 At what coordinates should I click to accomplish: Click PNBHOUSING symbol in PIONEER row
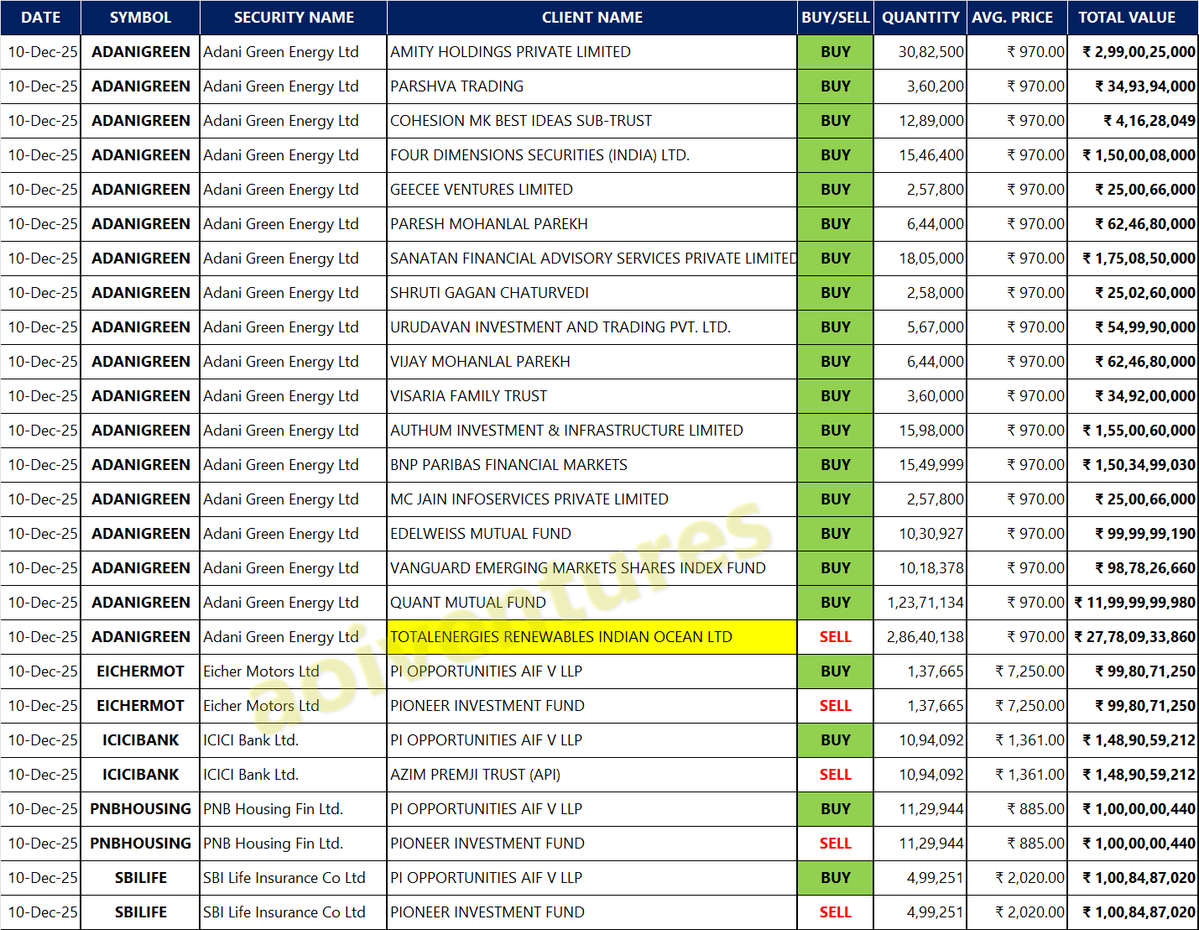pos(140,844)
